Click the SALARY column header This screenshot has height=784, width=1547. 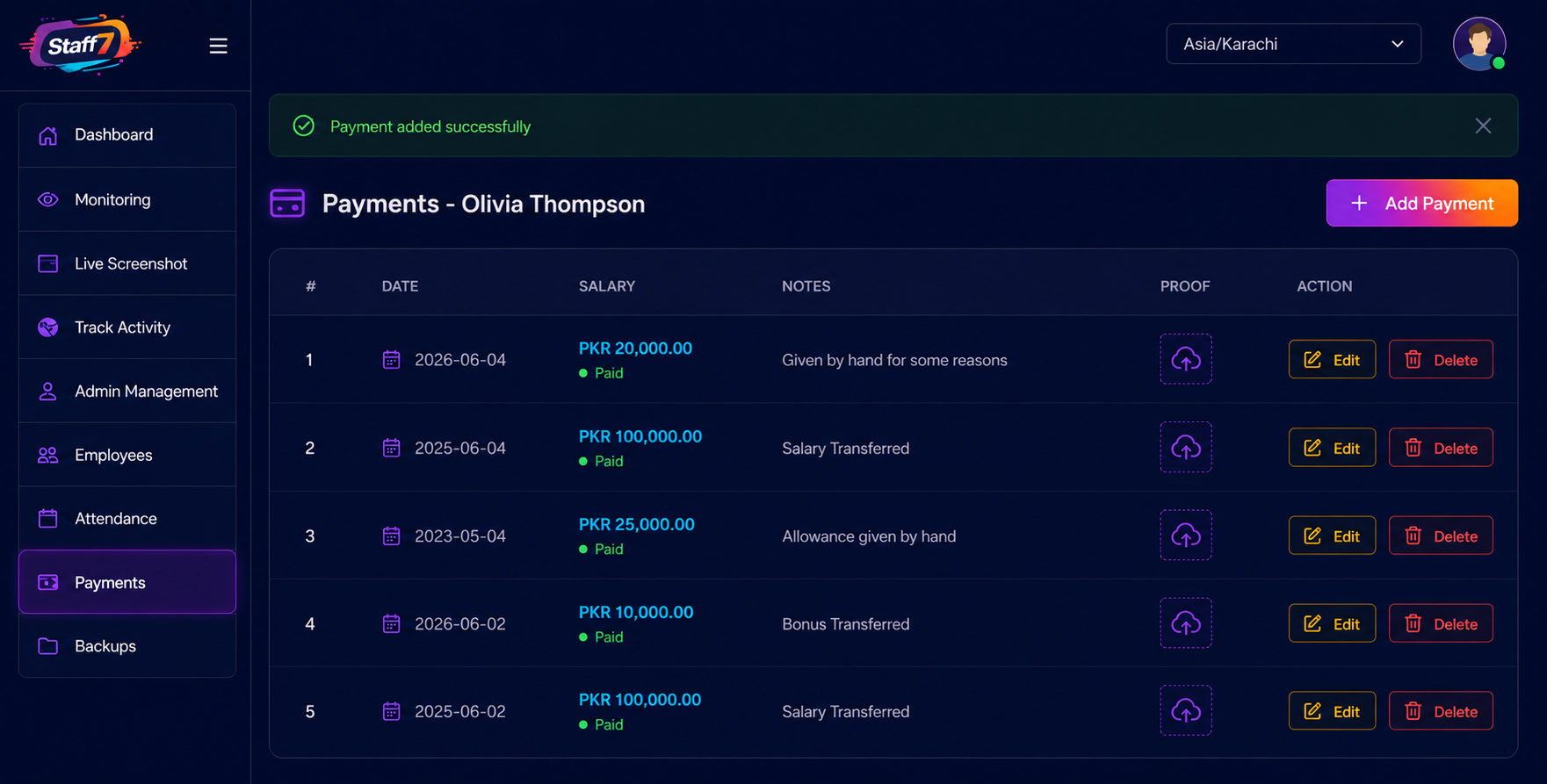[607, 286]
